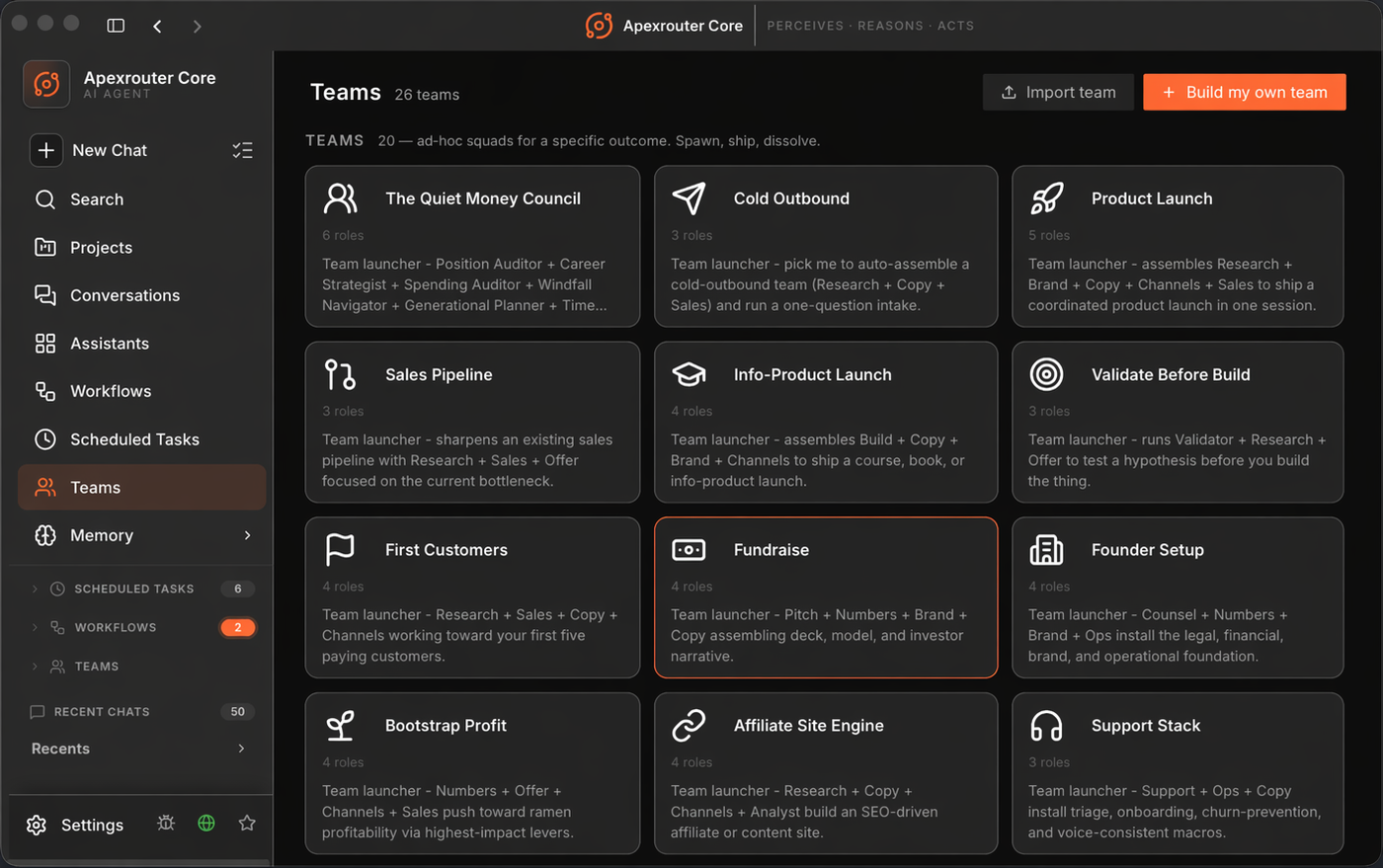Click 'PERCEIVES · REASONS · ACTS' tagline
The image size is (1383, 868).
click(870, 26)
